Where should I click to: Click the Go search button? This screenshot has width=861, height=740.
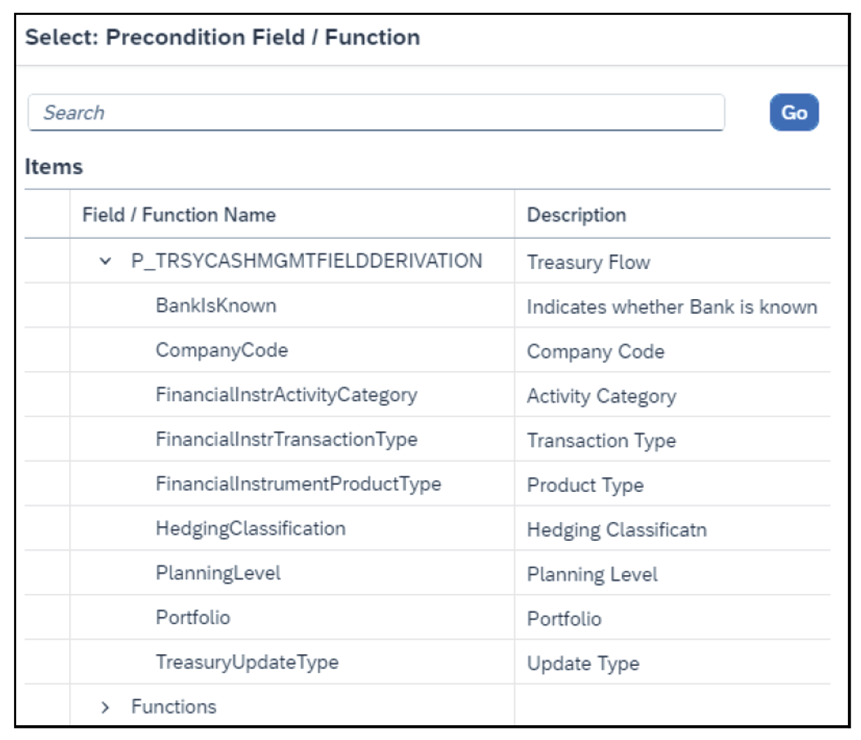(x=794, y=113)
